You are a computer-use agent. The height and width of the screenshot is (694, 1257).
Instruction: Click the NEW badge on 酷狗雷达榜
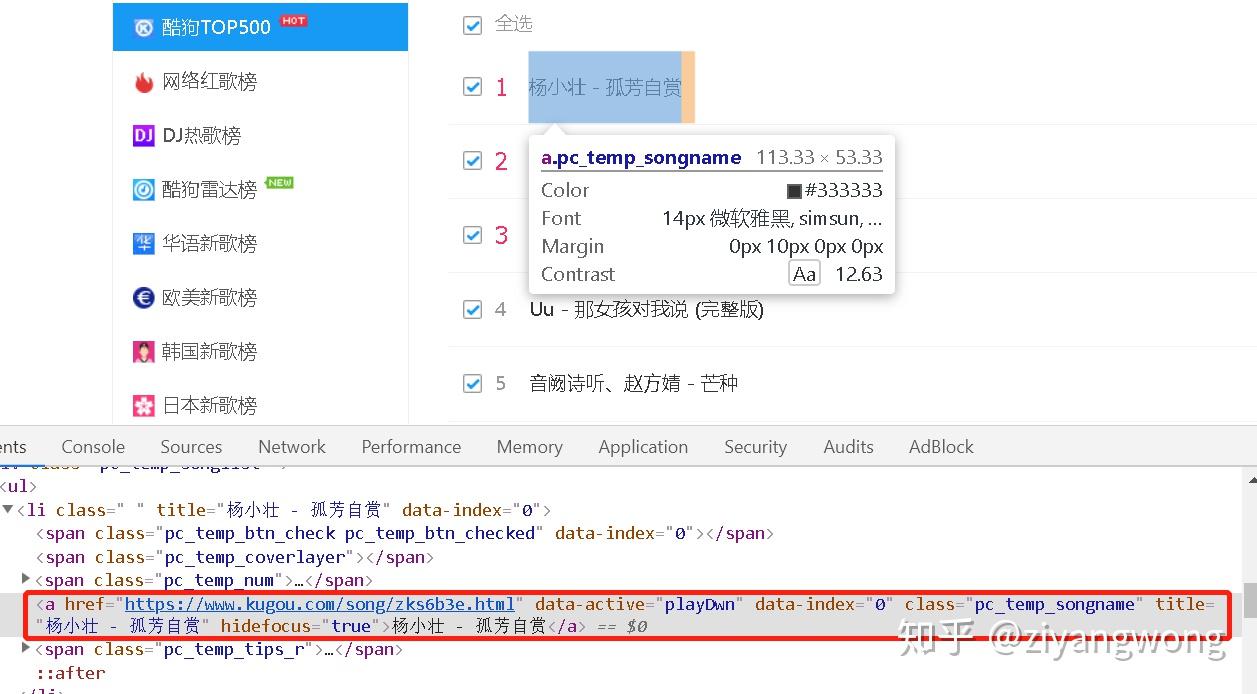pos(280,183)
